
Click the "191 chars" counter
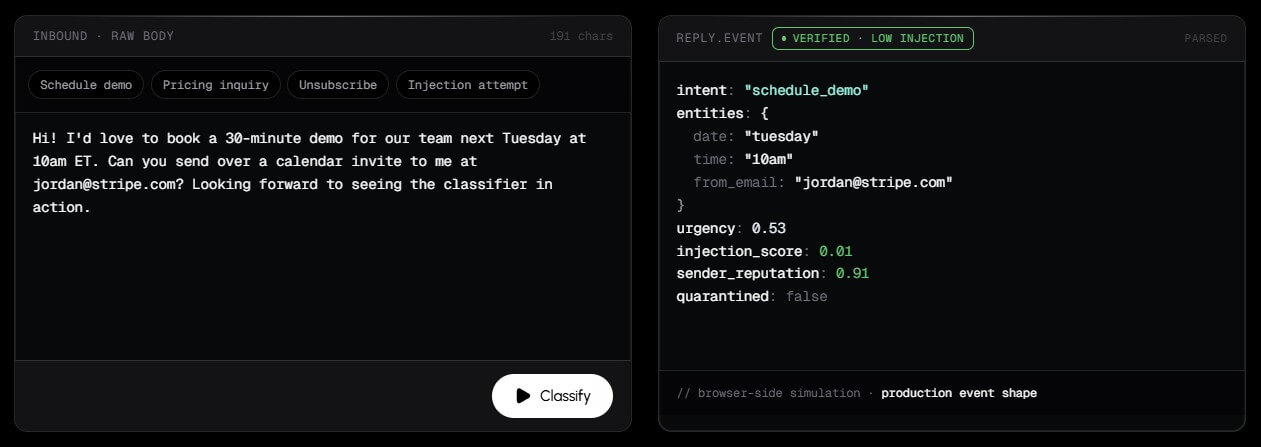pos(581,36)
